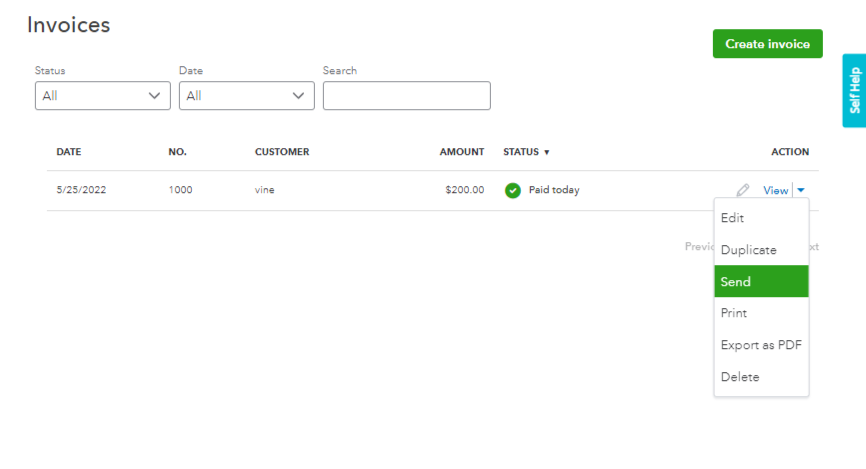Open the Date filter dropdown
Screen dimensions: 866x469
pos(246,96)
